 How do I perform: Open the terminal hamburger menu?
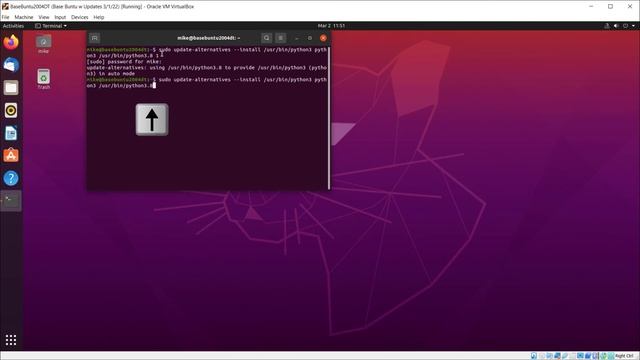tap(280, 38)
